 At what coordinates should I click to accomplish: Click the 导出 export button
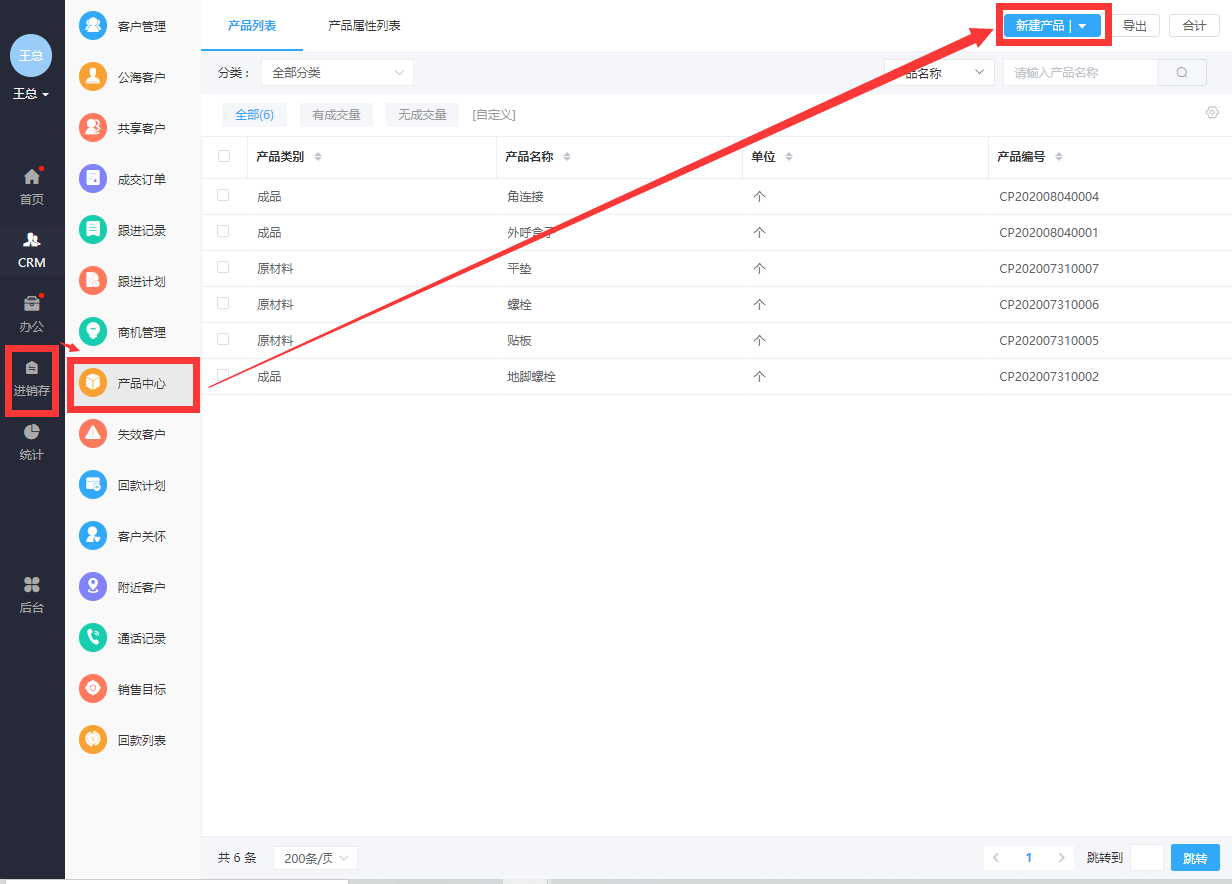pos(1135,26)
